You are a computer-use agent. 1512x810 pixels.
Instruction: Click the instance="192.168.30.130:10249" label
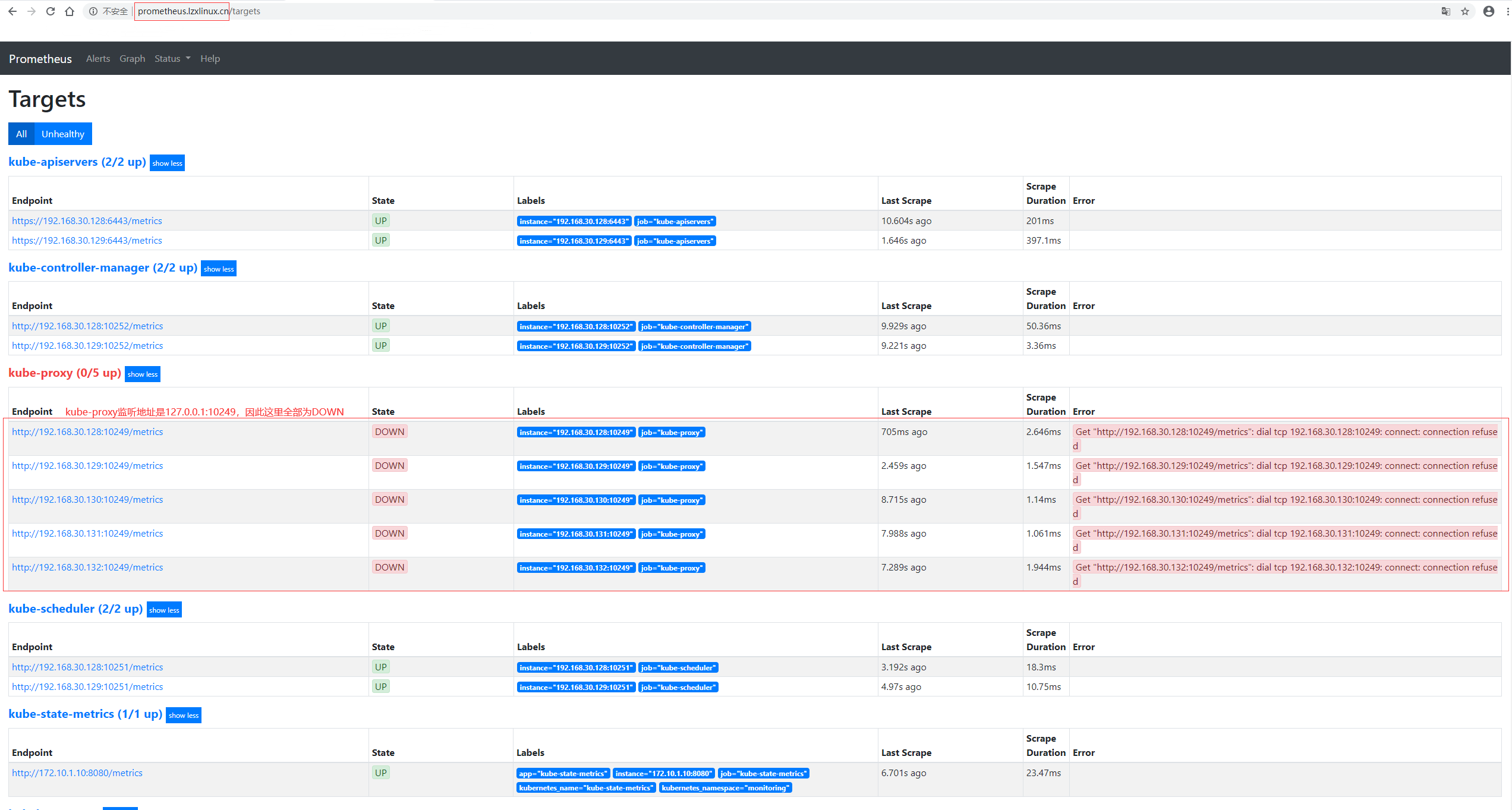coord(577,500)
